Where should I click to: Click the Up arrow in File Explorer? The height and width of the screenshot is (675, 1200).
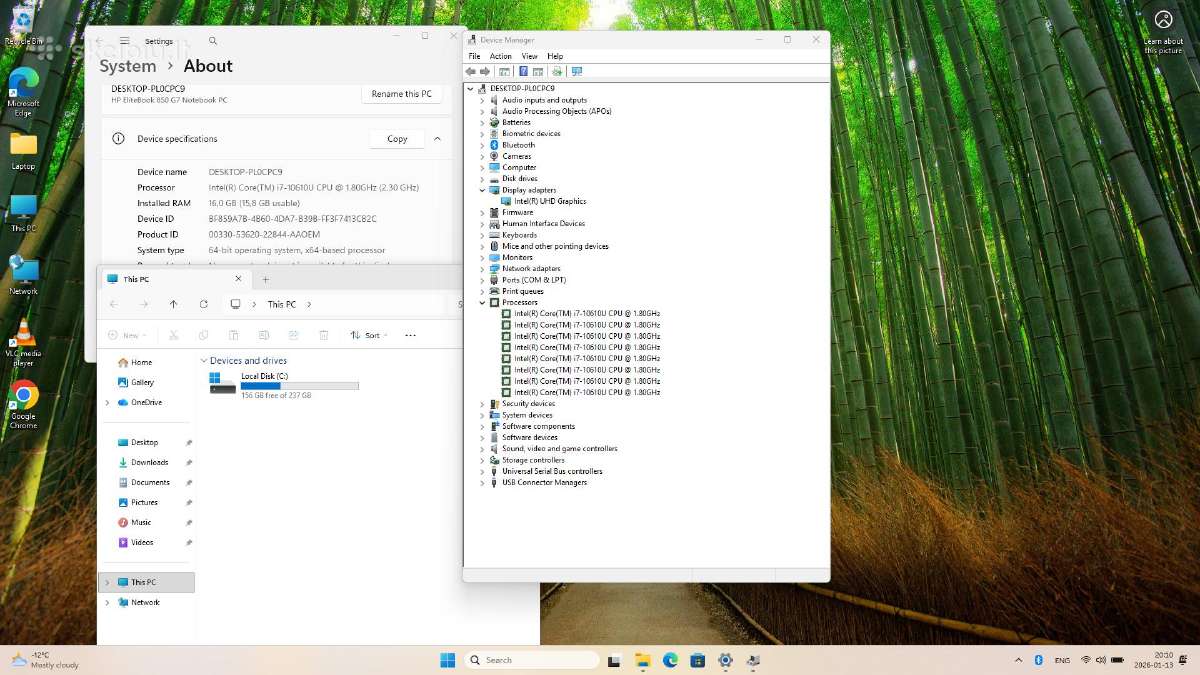coord(174,304)
